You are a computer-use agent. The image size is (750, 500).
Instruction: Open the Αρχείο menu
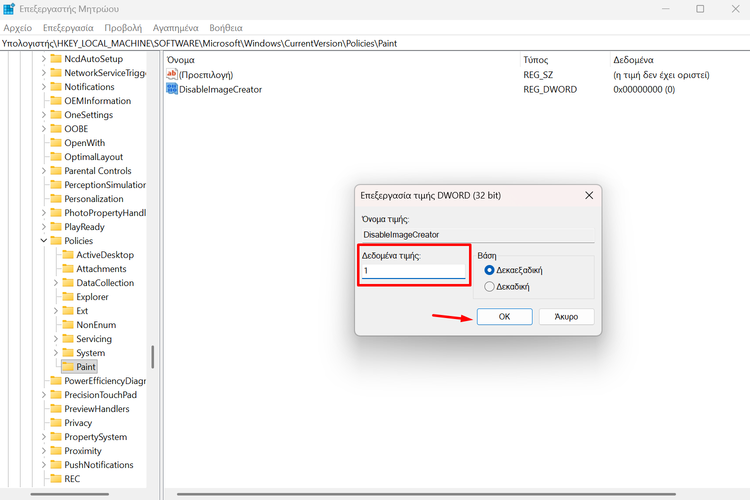point(18,28)
